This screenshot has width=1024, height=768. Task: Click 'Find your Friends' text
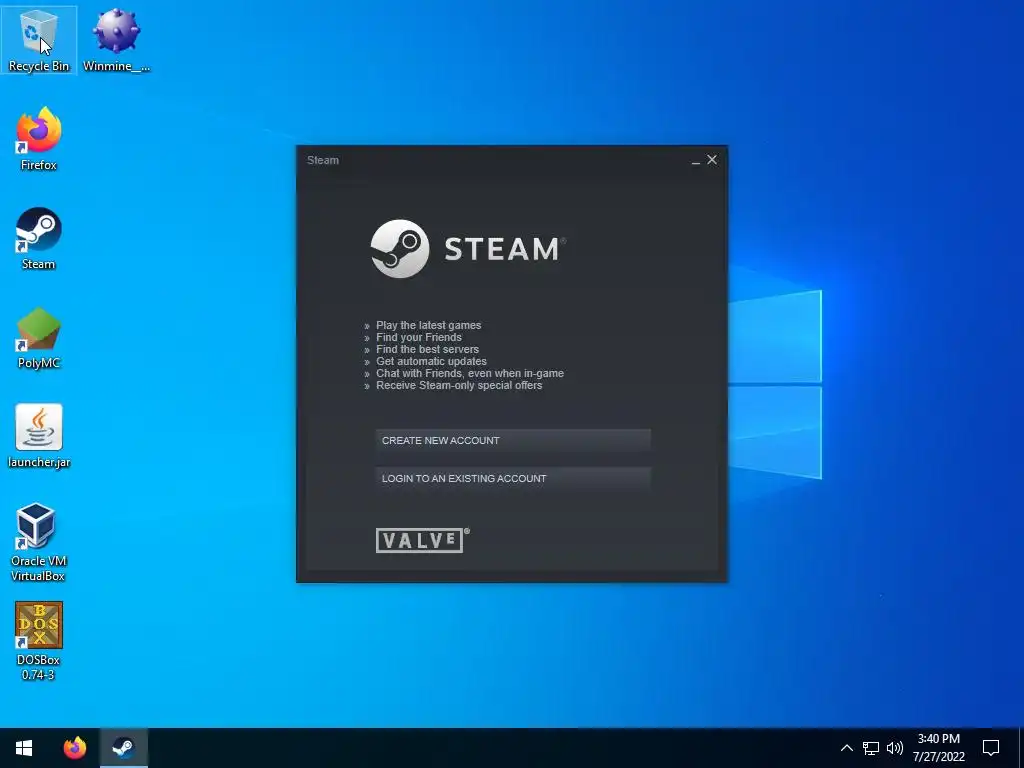[419, 337]
